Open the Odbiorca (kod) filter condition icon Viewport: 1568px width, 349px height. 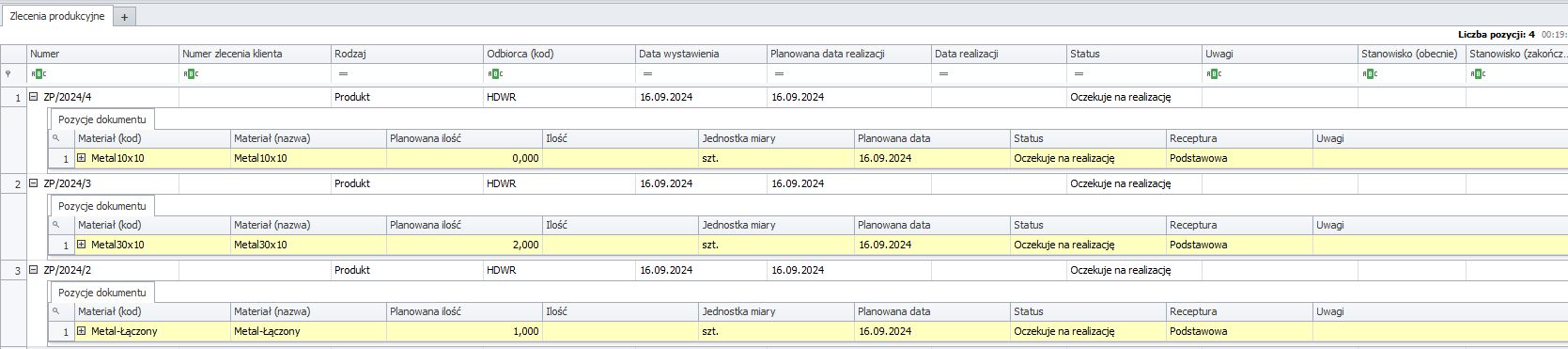coord(495,73)
